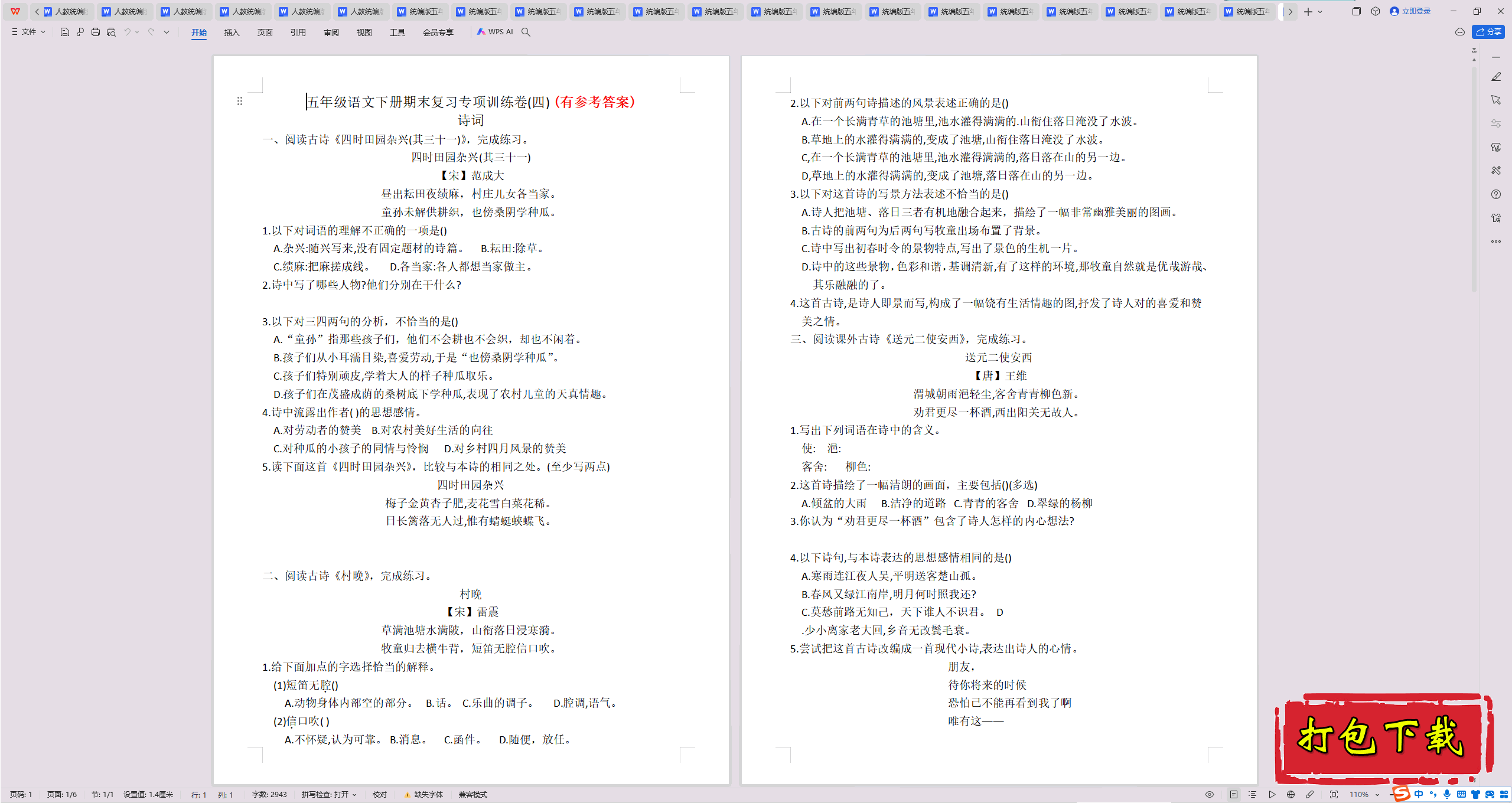Open the 引用 ribbon tab

coord(298,32)
